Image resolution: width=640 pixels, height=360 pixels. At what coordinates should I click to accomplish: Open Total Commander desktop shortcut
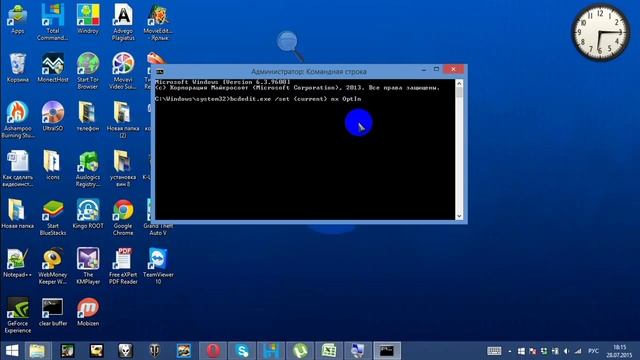(53, 22)
